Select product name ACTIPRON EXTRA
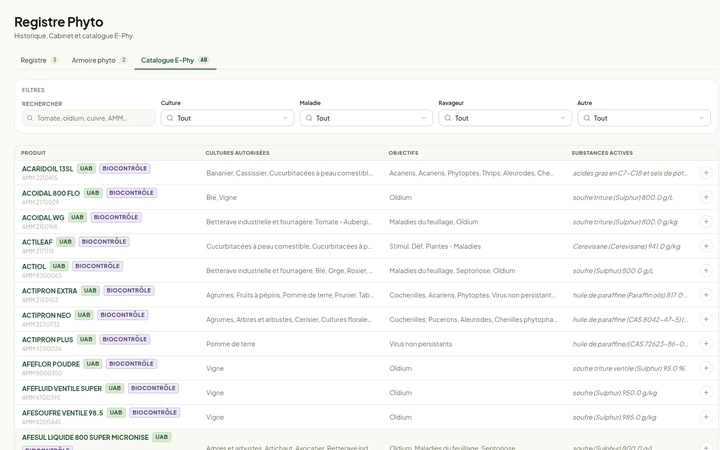This screenshot has height=450, width=720. click(50, 291)
